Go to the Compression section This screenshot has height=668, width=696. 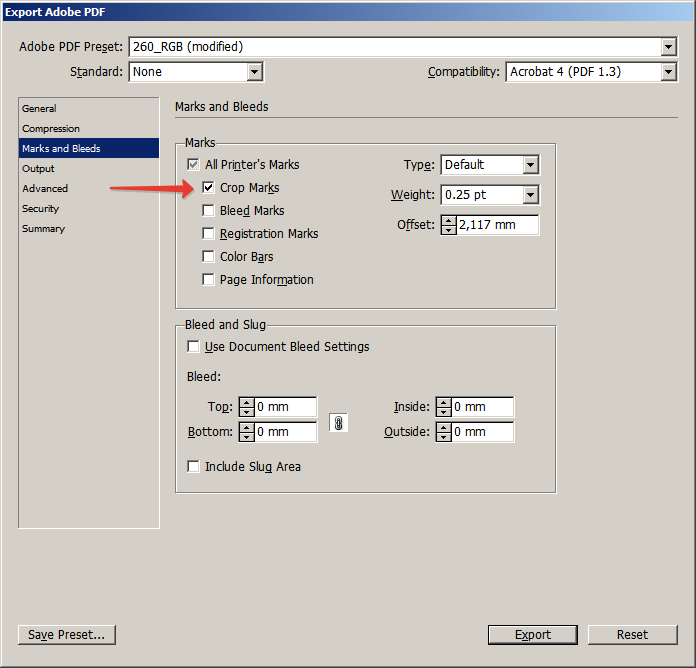pyautogui.click(x=89, y=128)
